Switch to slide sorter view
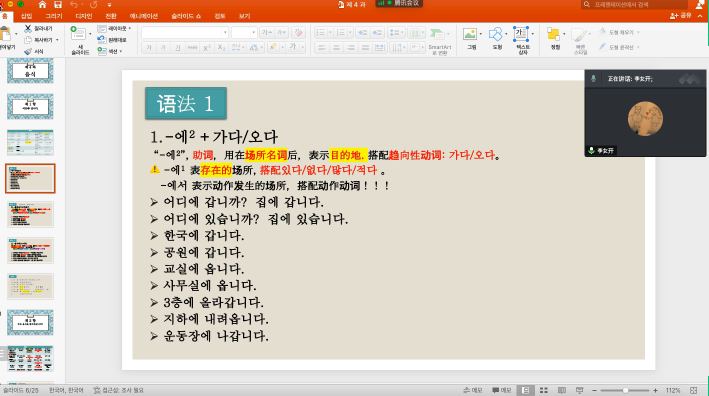The width and height of the screenshot is (709, 396). (544, 390)
